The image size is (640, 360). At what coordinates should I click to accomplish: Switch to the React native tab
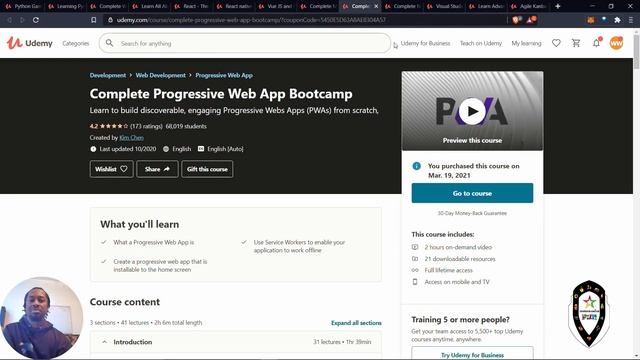click(x=234, y=6)
